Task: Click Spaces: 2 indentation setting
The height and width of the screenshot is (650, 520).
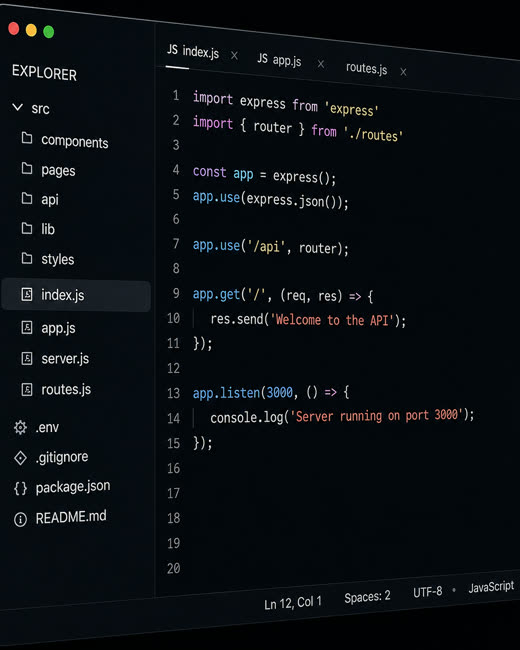Action: pyautogui.click(x=367, y=597)
